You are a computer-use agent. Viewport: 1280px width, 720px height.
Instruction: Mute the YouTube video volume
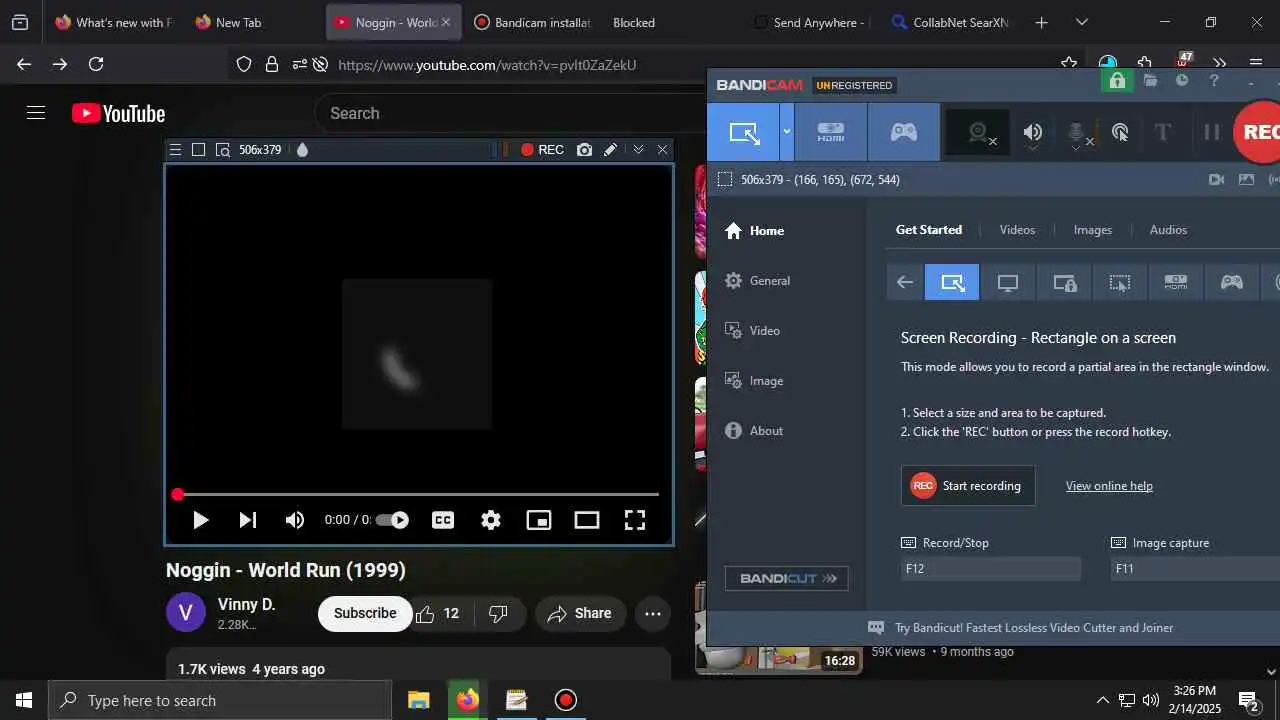click(x=295, y=520)
